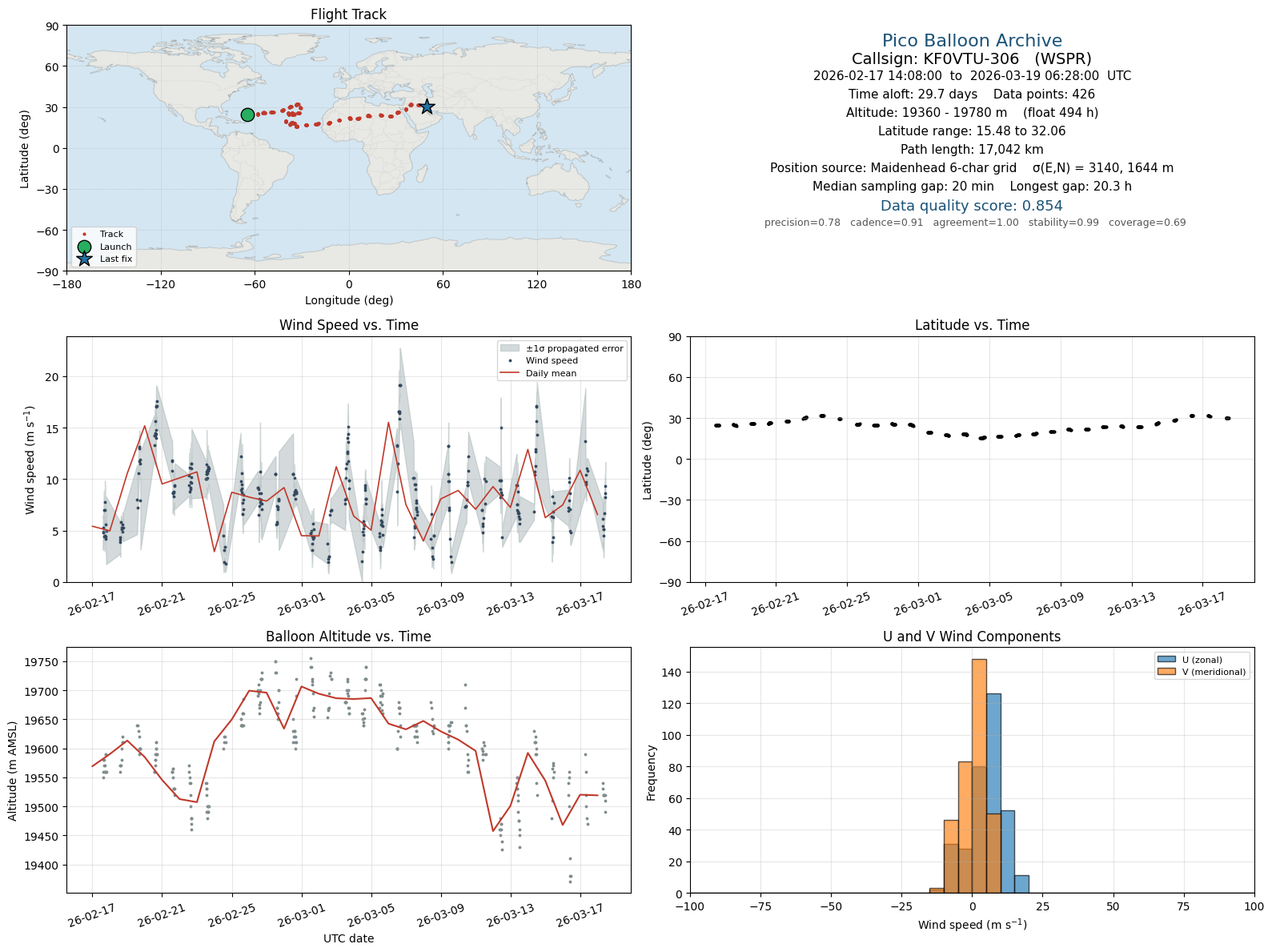
Task: Click the "19400" altitude tick label
Action: coord(42,866)
